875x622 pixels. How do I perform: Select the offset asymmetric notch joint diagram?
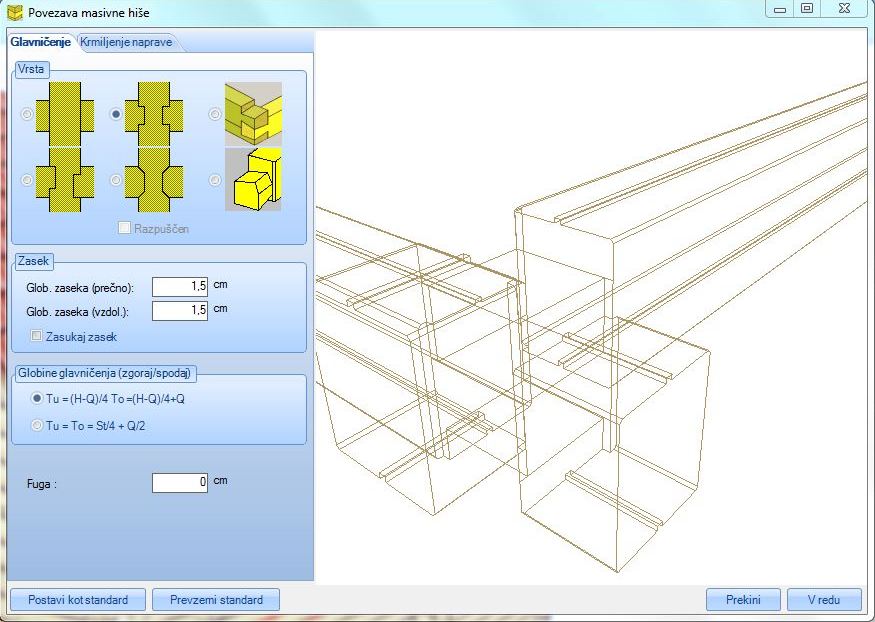click(63, 180)
